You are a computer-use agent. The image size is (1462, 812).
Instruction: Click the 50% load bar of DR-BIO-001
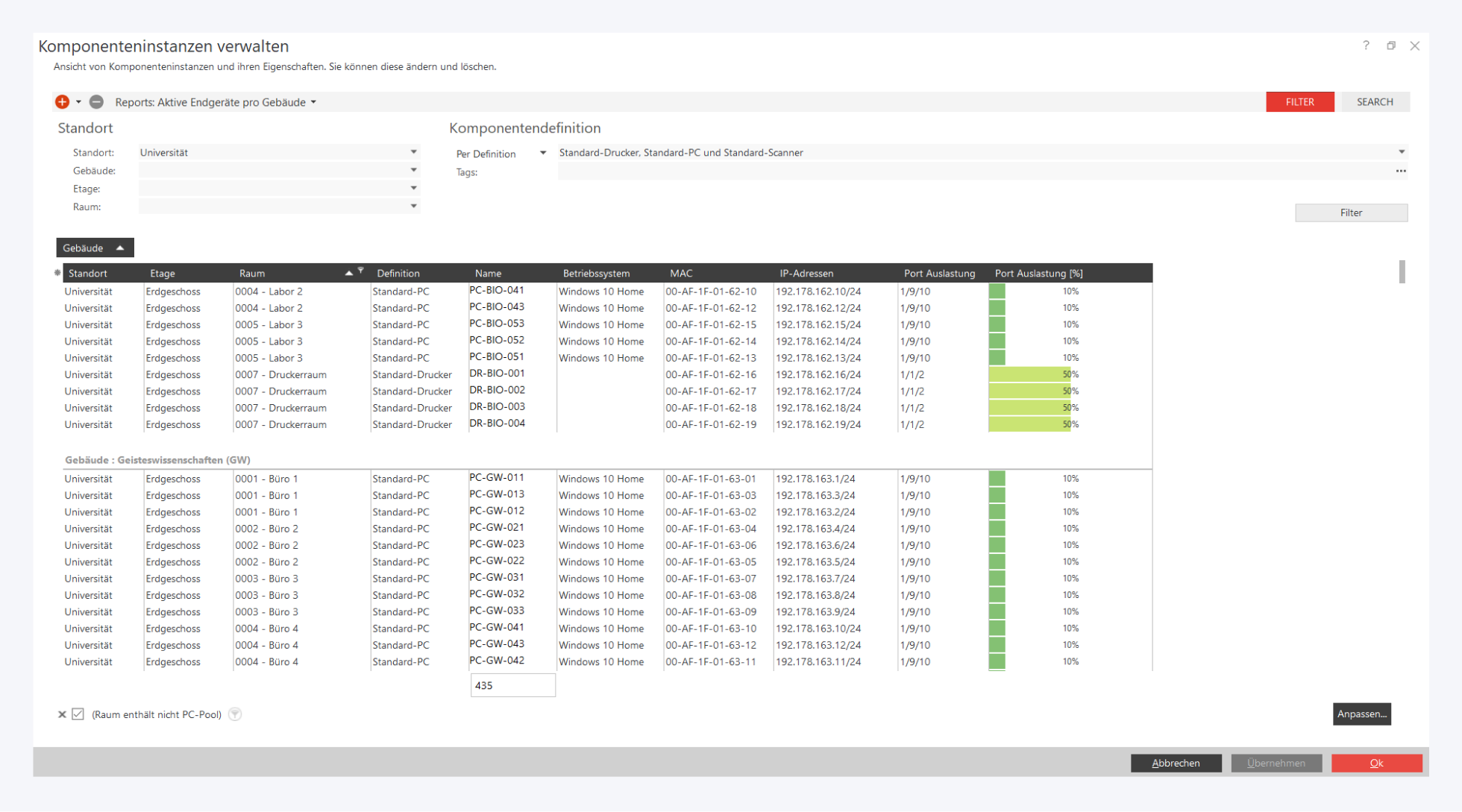[x=1029, y=374]
